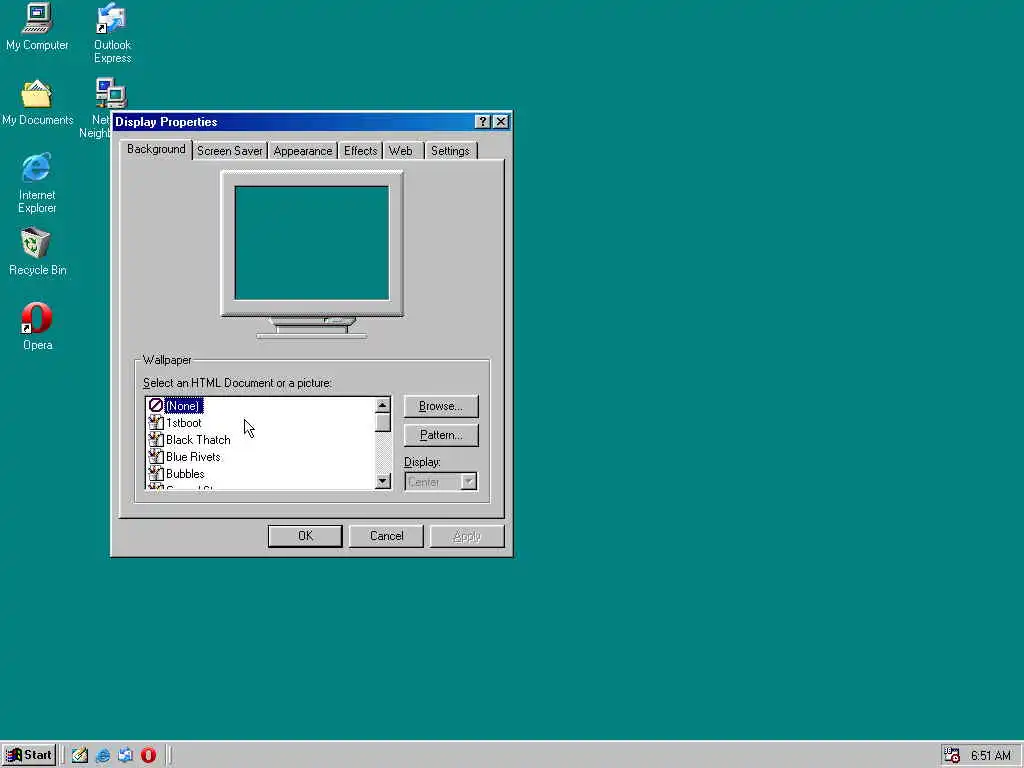Select the 1stboot wallpaper
Viewport: 1024px width, 768px height.
pyautogui.click(x=184, y=423)
